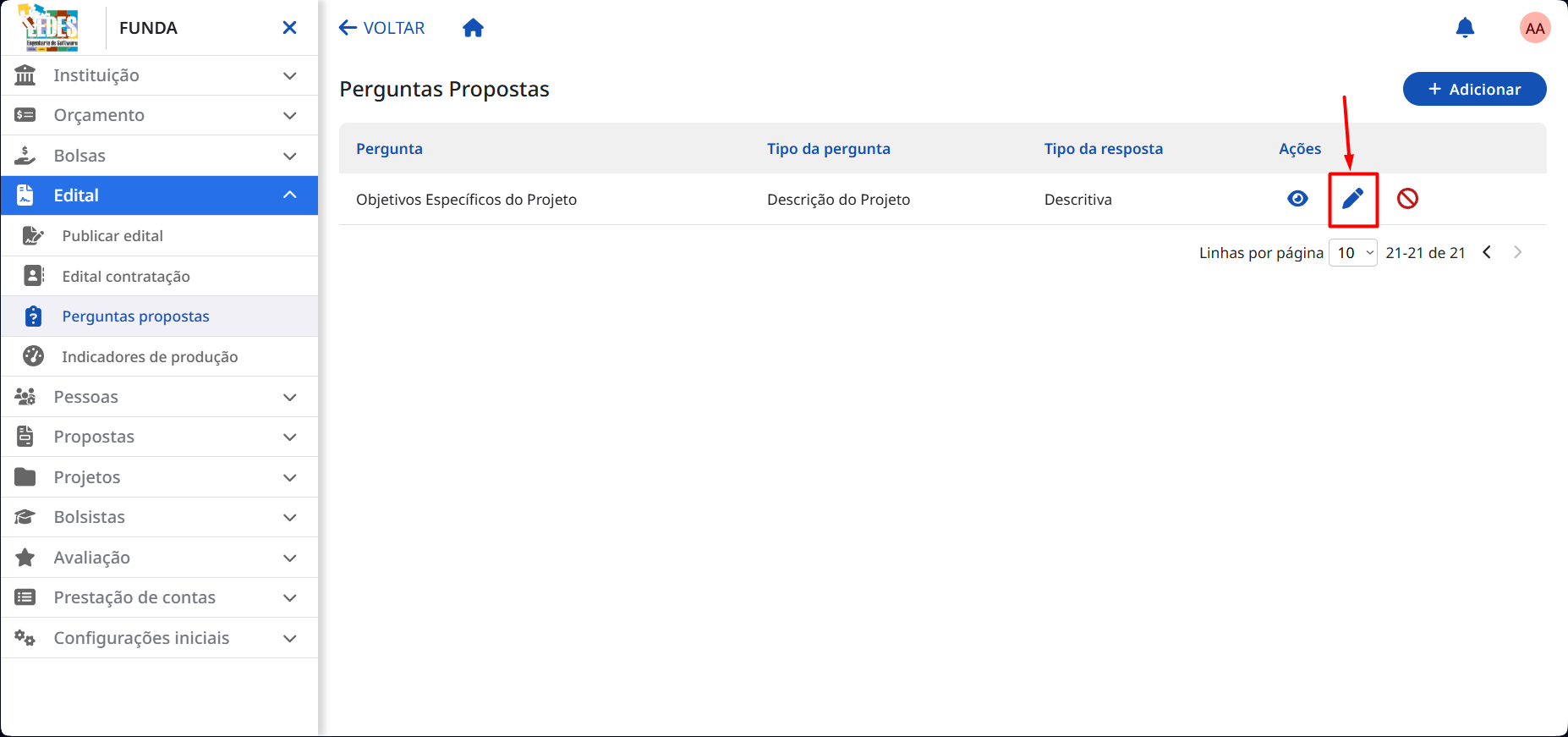Click the Prestação de contas list icon

[25, 597]
